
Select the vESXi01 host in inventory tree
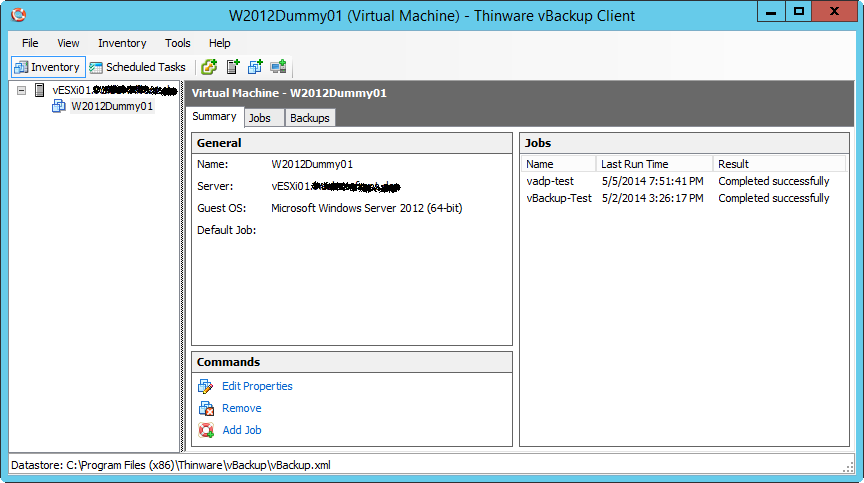[x=115, y=90]
